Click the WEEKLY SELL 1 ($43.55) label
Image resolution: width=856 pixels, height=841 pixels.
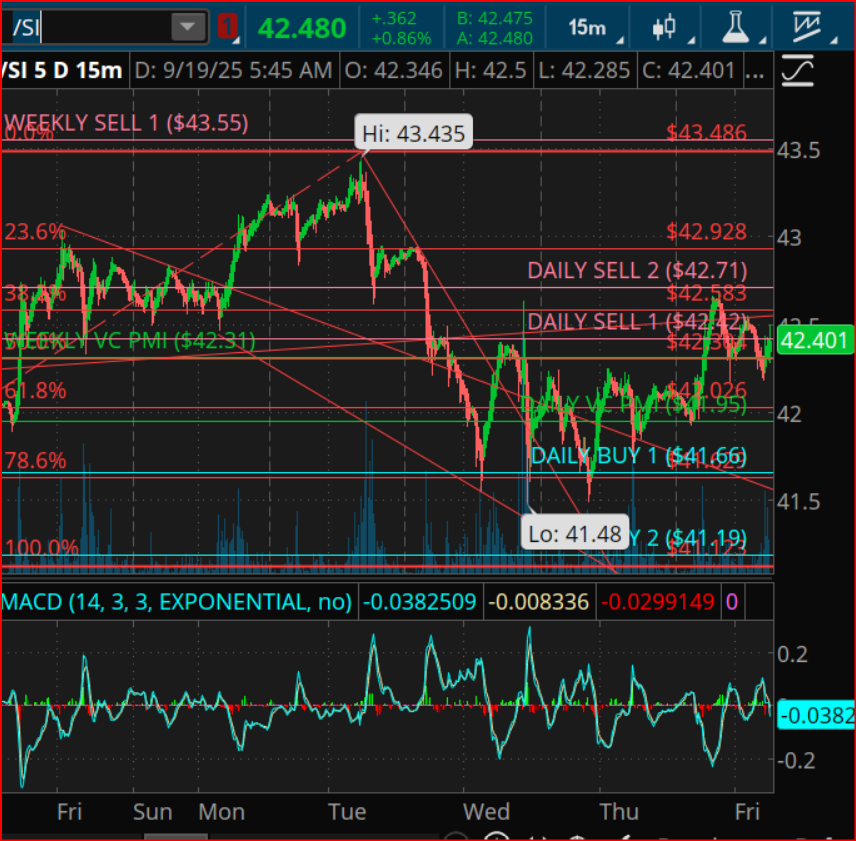point(126,123)
